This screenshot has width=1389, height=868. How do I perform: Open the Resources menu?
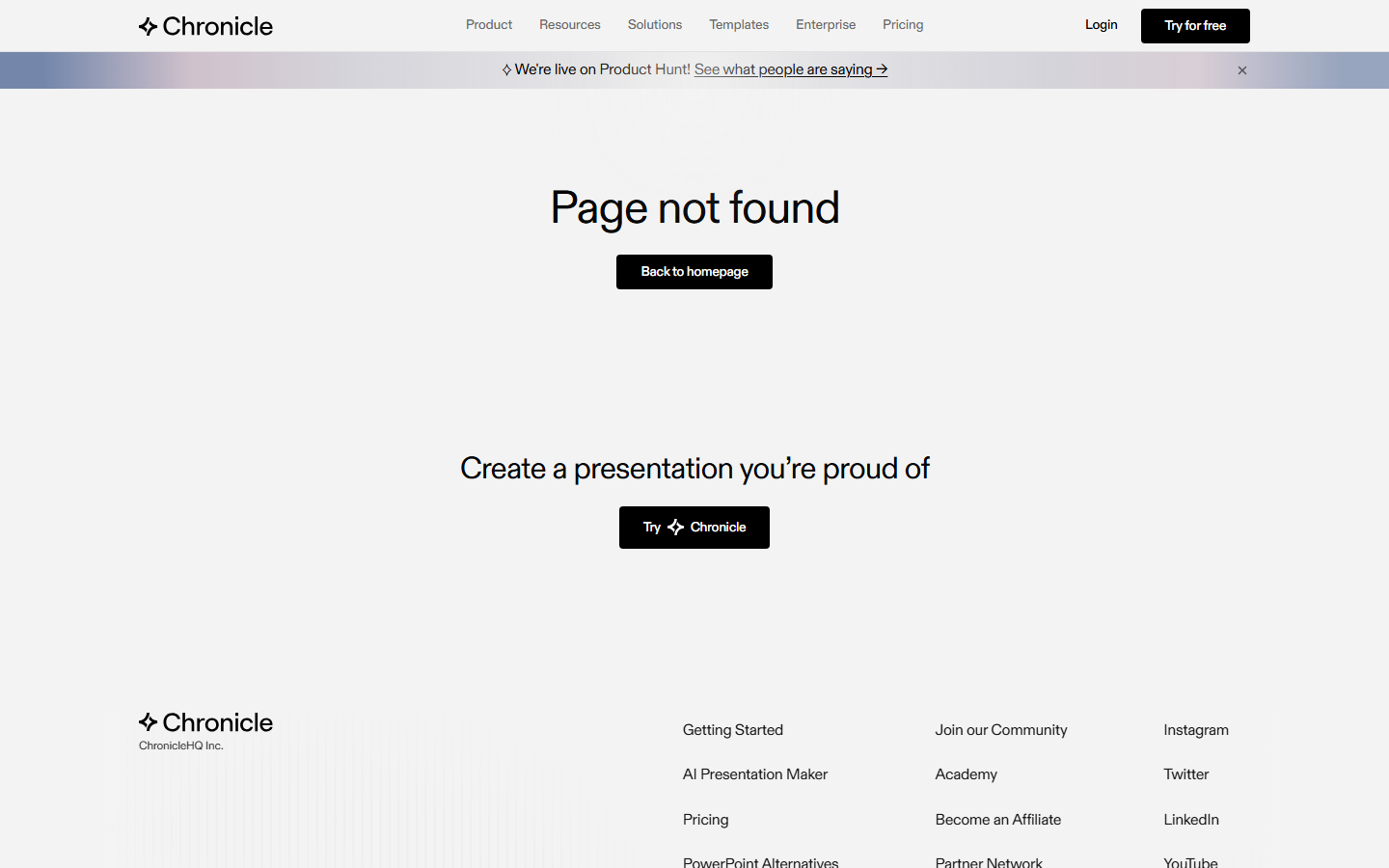coord(570,25)
